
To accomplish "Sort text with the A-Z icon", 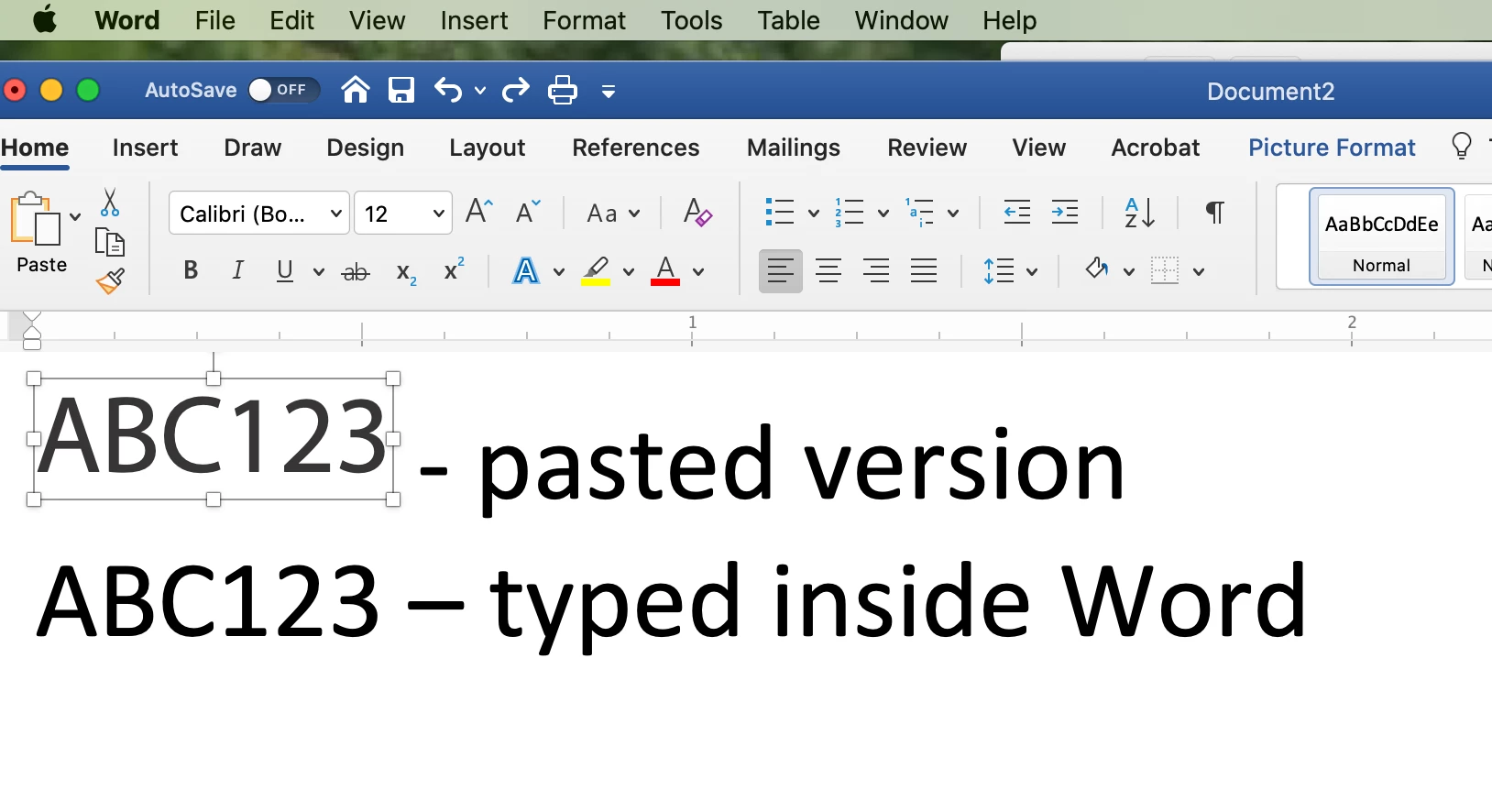I will point(1139,213).
